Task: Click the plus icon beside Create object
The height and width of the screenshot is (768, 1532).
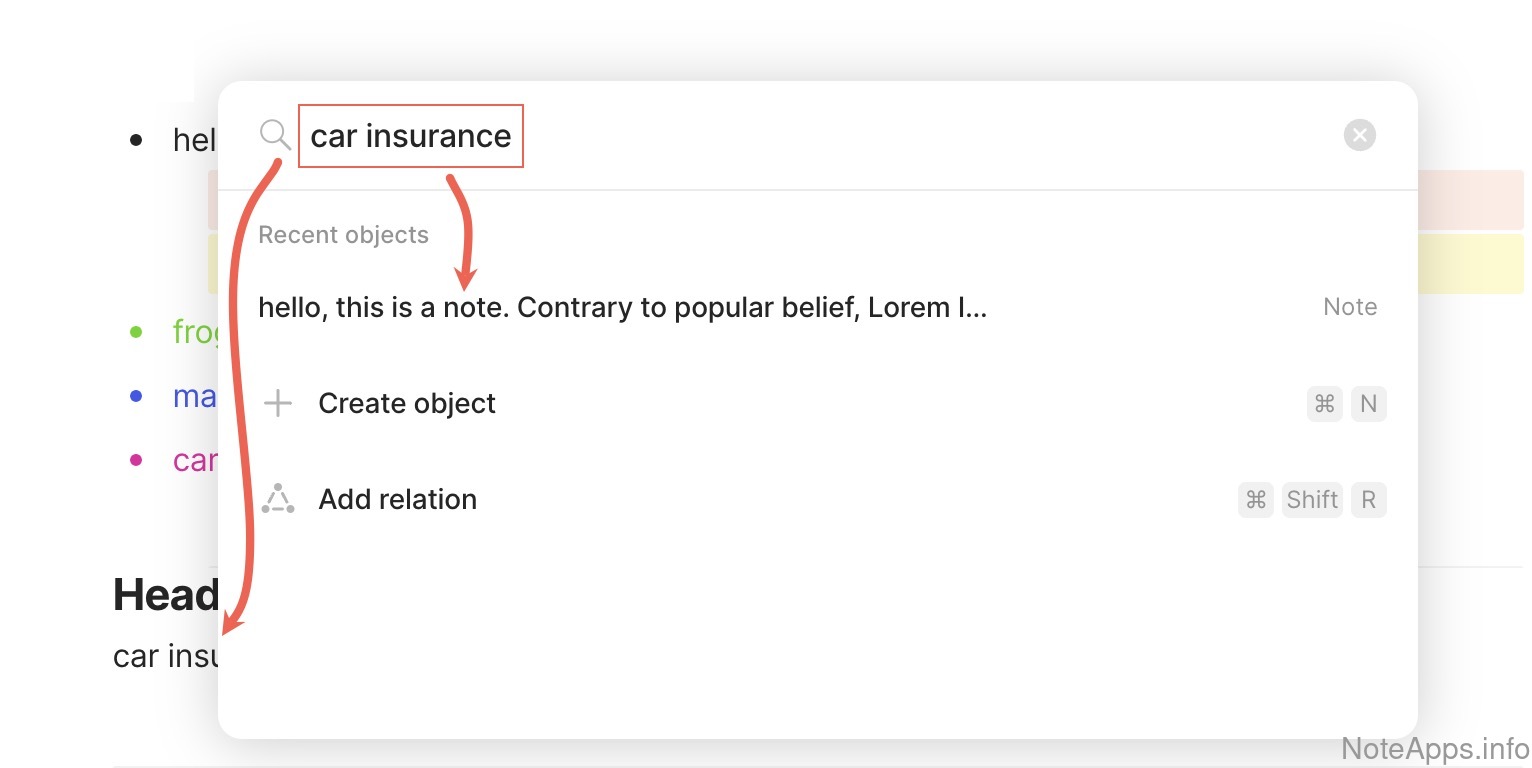Action: pos(277,404)
